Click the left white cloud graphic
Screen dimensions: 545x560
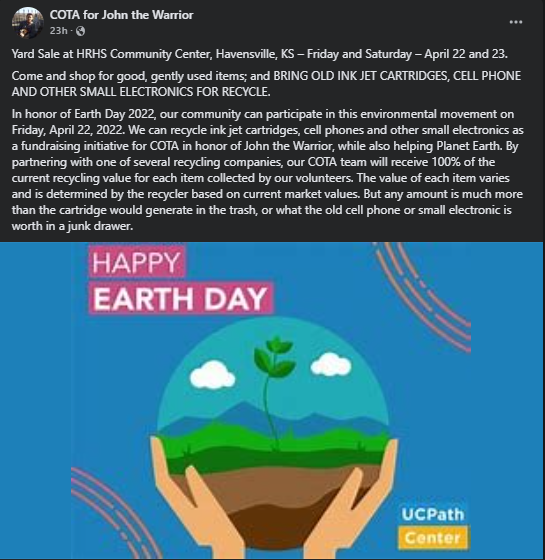point(212,375)
